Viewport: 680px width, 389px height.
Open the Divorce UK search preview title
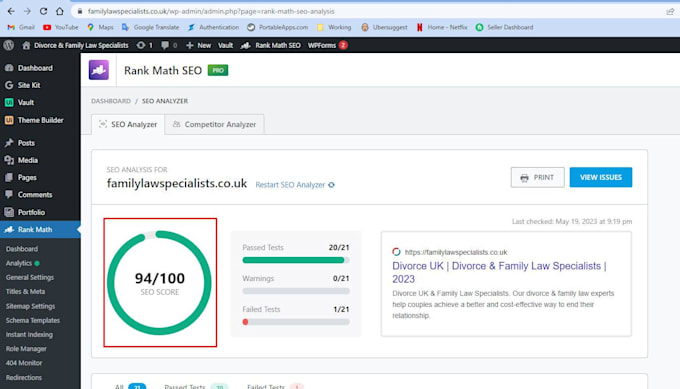pos(499,272)
